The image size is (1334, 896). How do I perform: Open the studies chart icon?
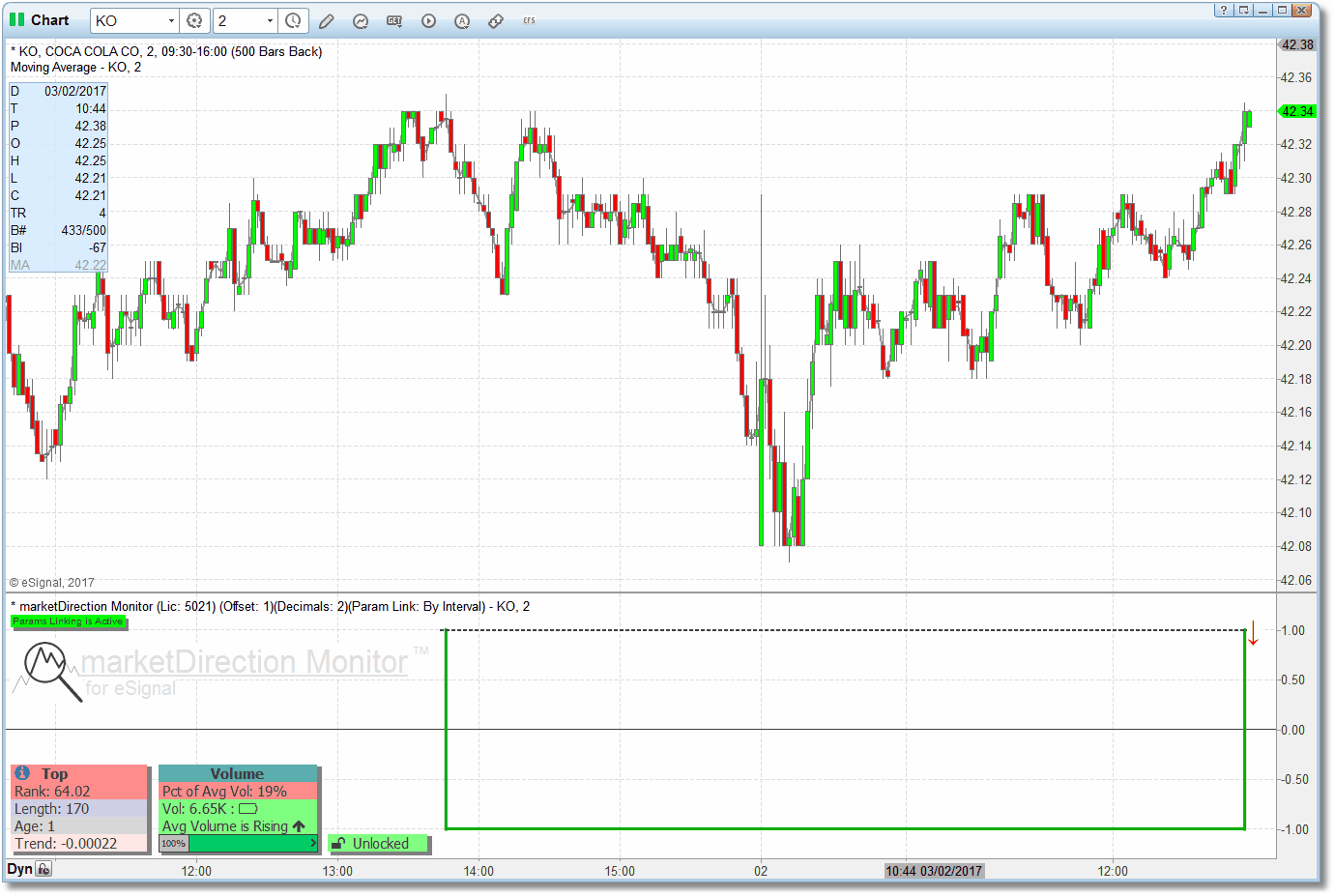tap(361, 20)
